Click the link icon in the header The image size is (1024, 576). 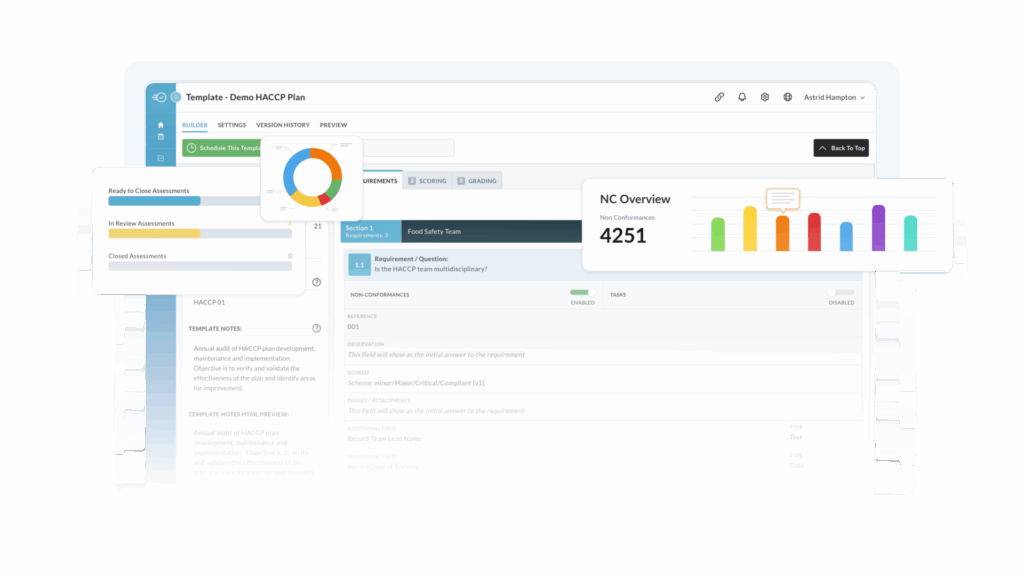720,97
